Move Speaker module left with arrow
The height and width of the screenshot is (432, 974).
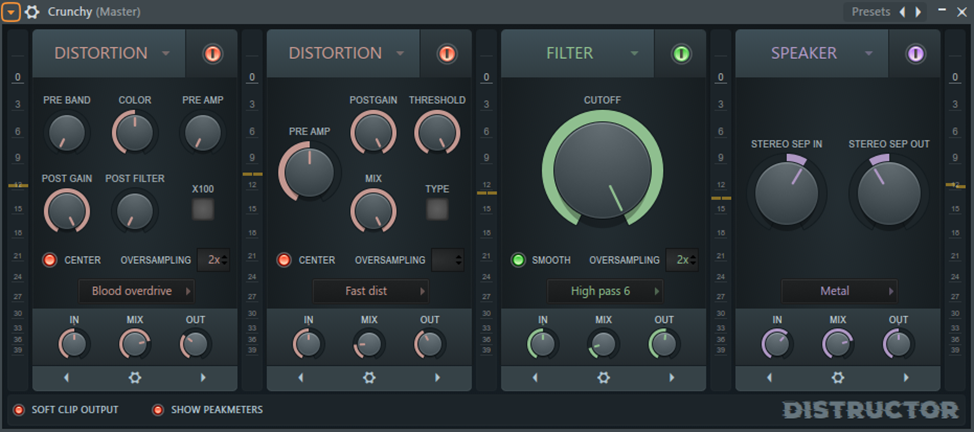770,377
